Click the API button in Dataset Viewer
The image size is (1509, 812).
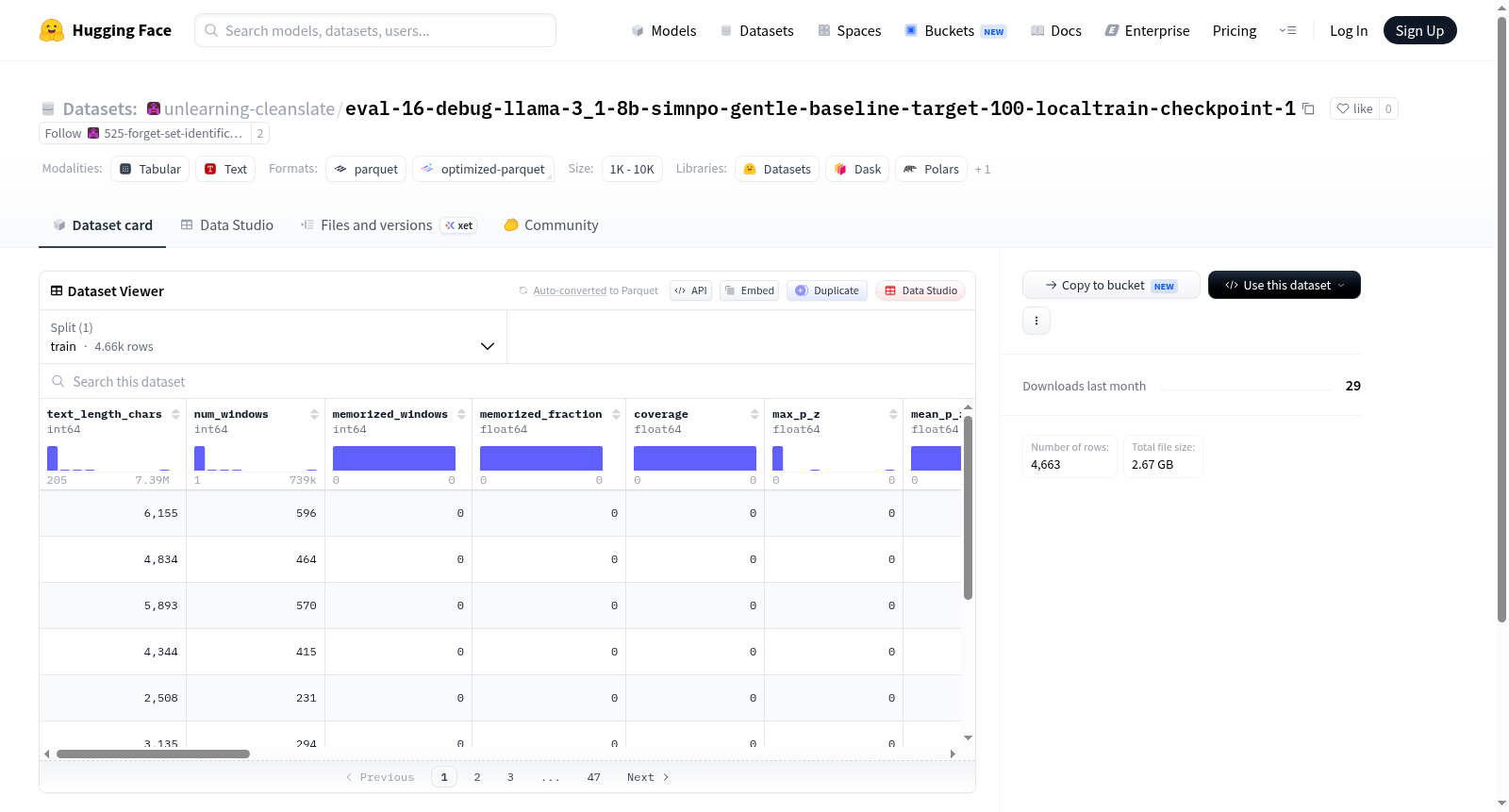tap(690, 290)
